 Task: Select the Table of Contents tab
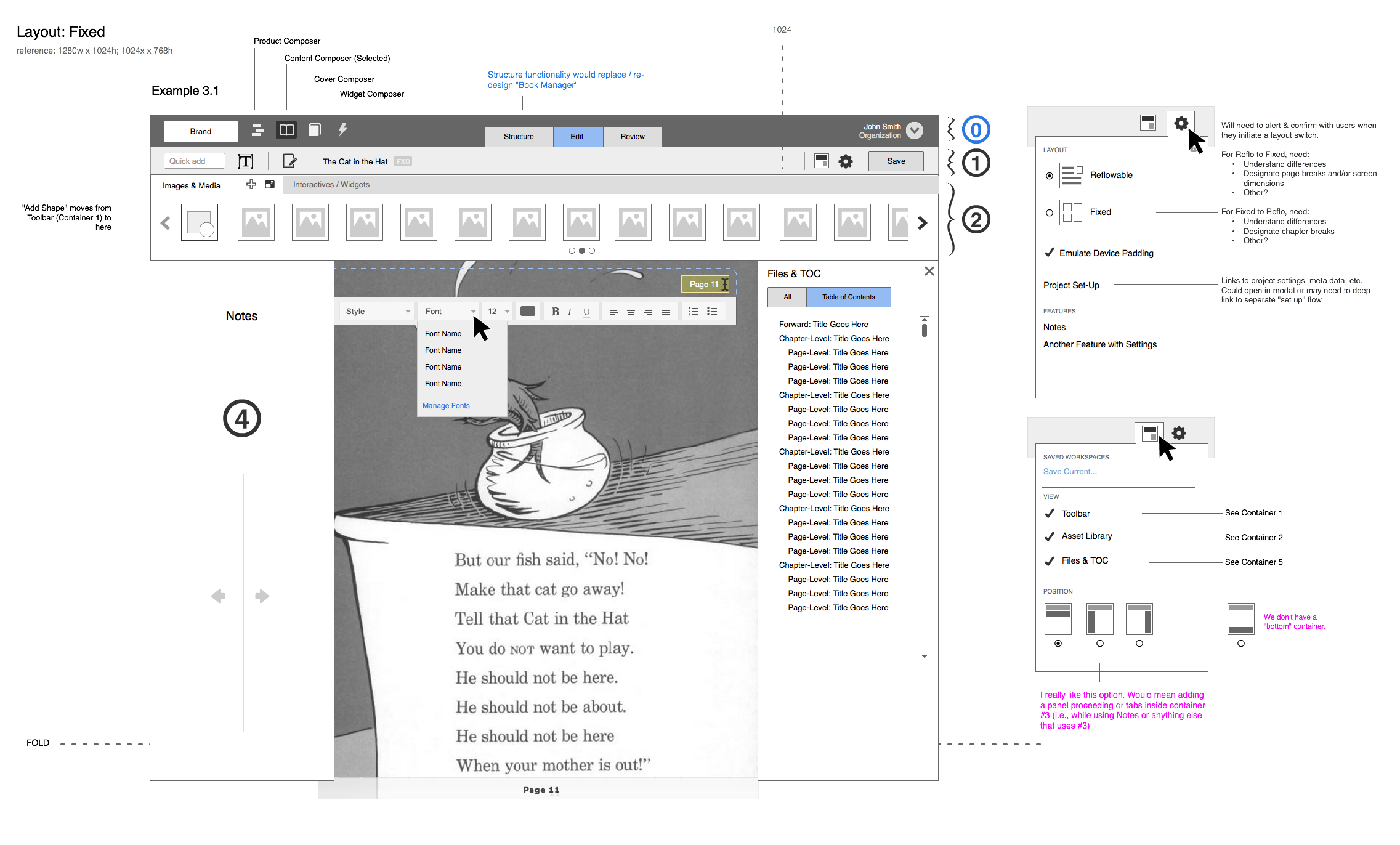(848, 297)
